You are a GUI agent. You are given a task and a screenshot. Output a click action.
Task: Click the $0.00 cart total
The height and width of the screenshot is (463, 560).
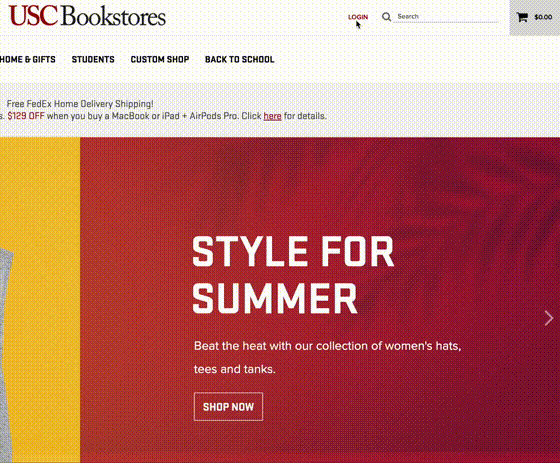point(543,17)
